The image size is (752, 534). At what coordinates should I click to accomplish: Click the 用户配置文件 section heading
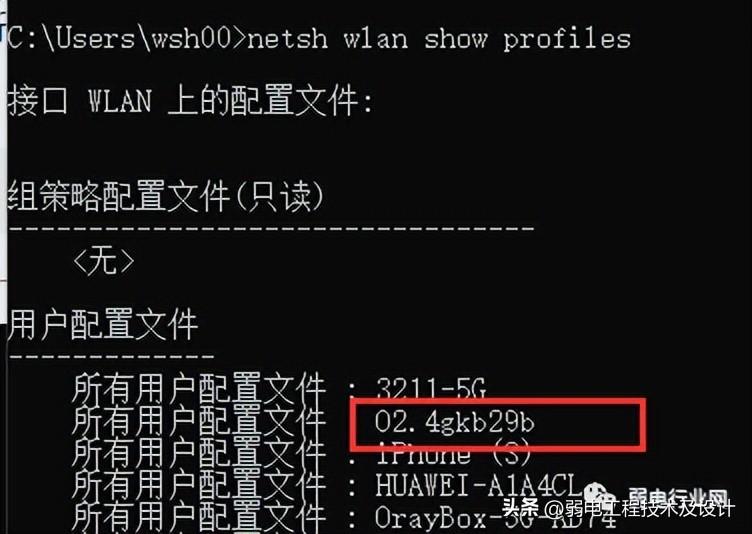(x=103, y=325)
